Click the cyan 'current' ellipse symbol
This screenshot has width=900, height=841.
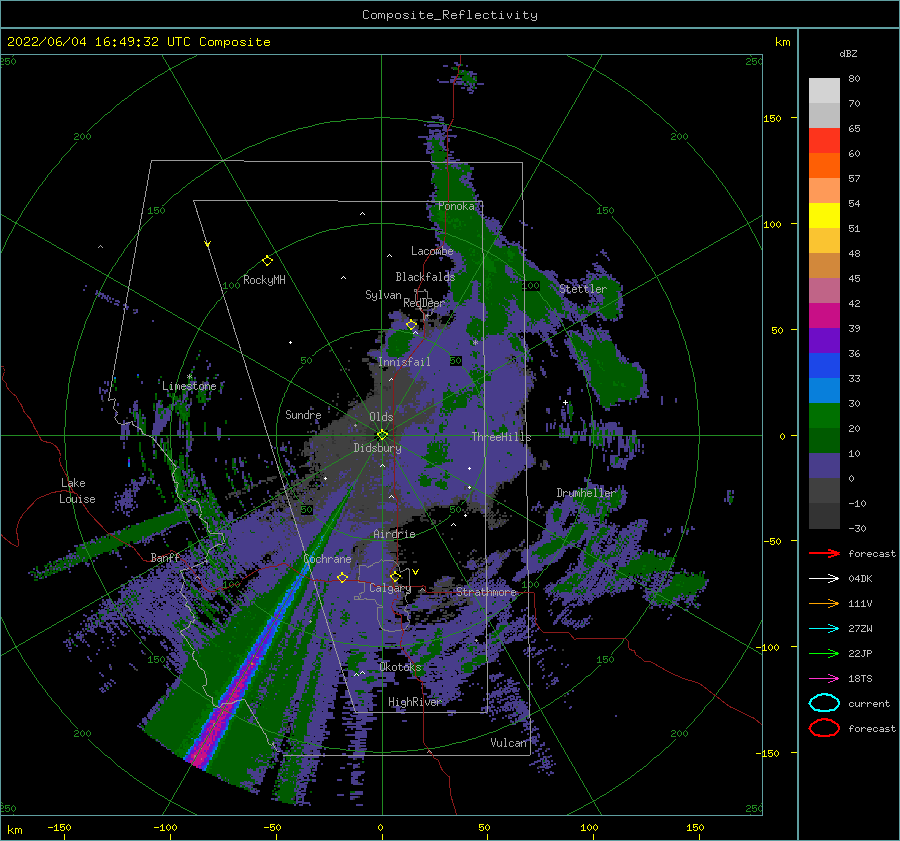824,703
